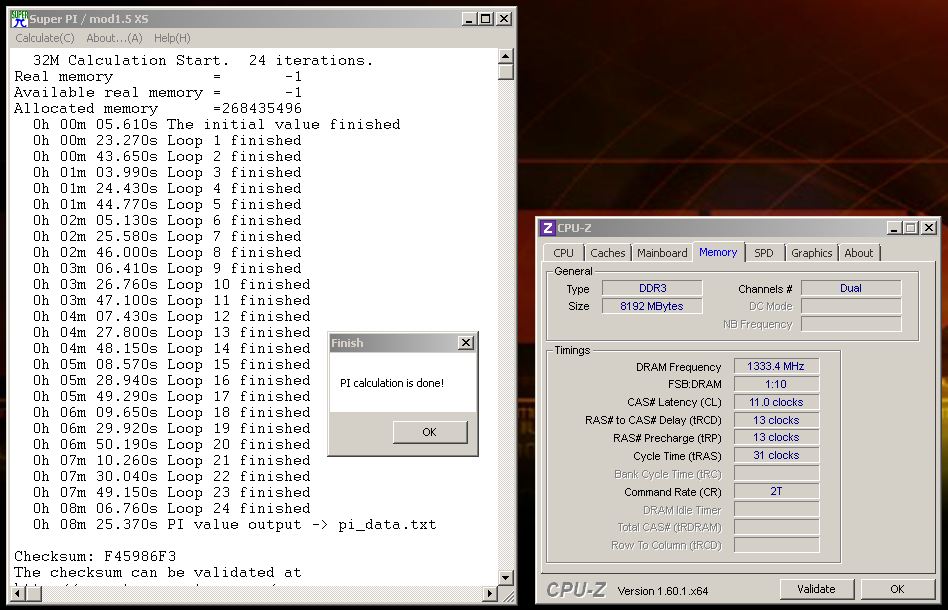Minimize the CPU-Z window

pos(895,228)
